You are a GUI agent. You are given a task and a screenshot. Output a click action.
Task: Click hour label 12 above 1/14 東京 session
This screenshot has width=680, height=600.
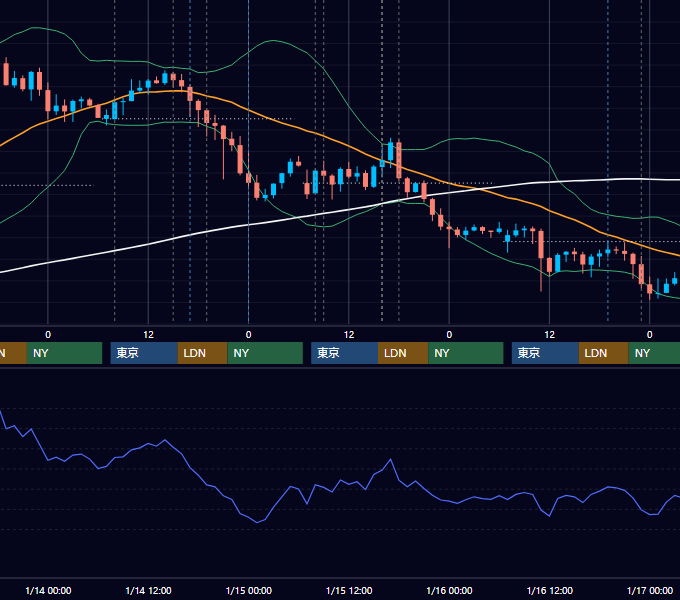coord(148,335)
